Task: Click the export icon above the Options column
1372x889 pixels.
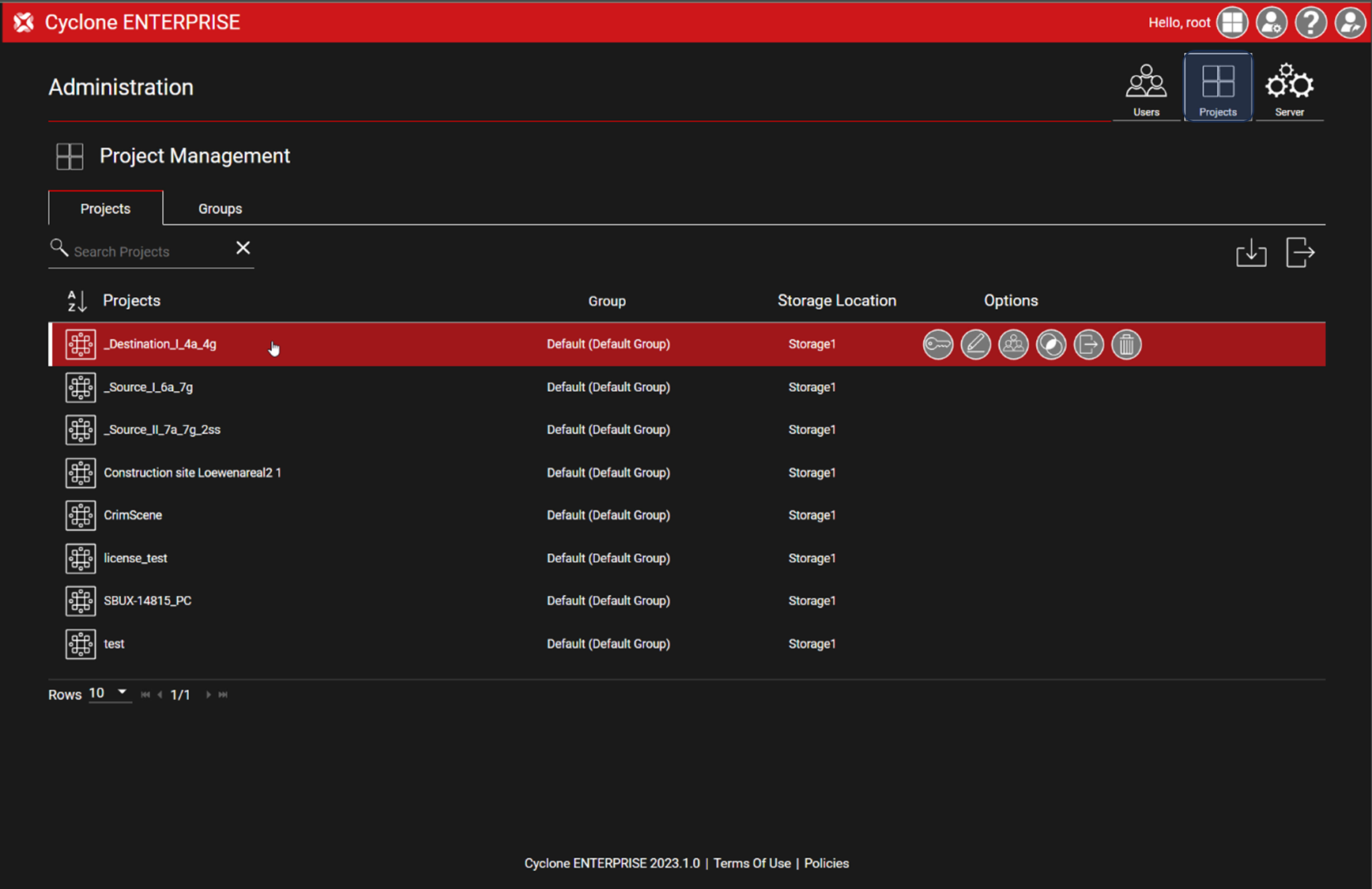Action: pyautogui.click(x=1300, y=253)
